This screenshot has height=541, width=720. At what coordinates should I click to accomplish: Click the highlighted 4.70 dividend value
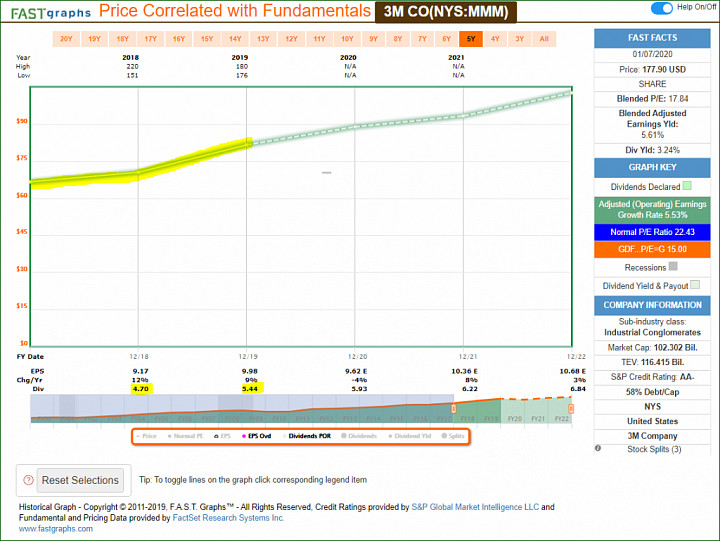[x=141, y=389]
